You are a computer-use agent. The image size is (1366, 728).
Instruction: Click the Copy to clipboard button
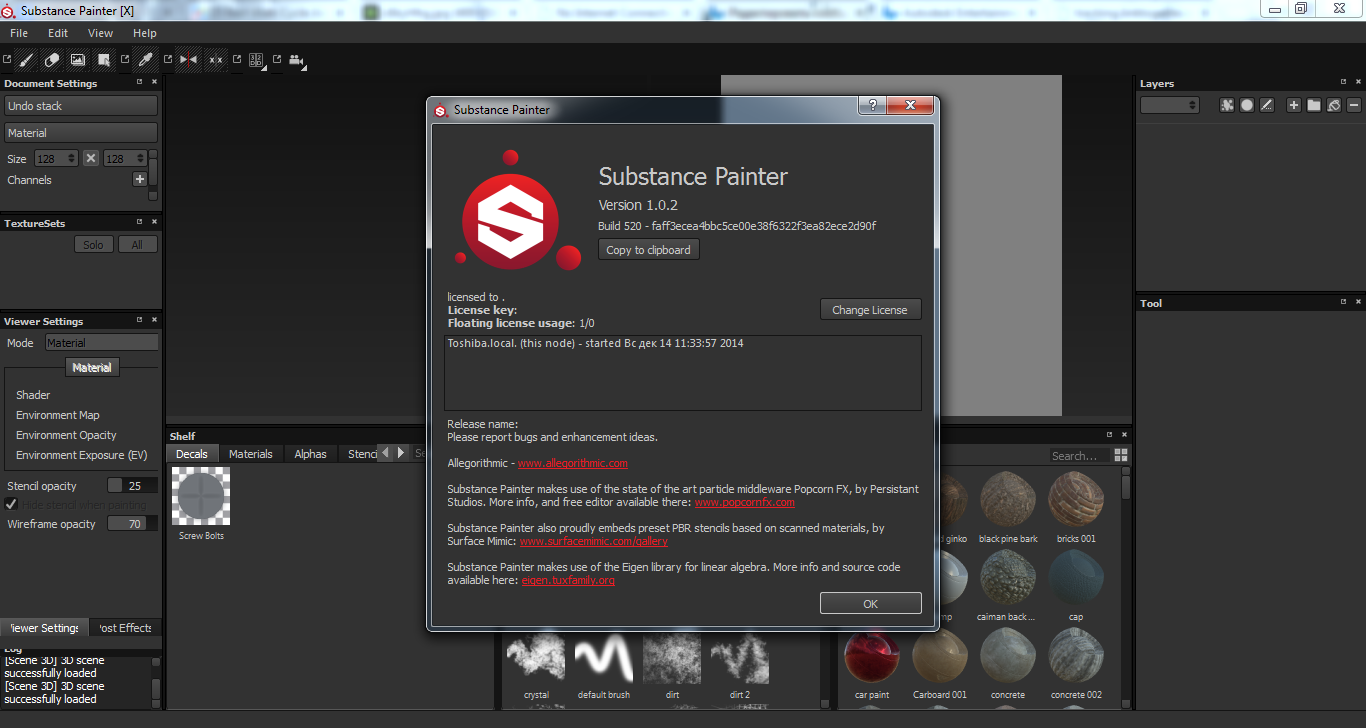(648, 250)
